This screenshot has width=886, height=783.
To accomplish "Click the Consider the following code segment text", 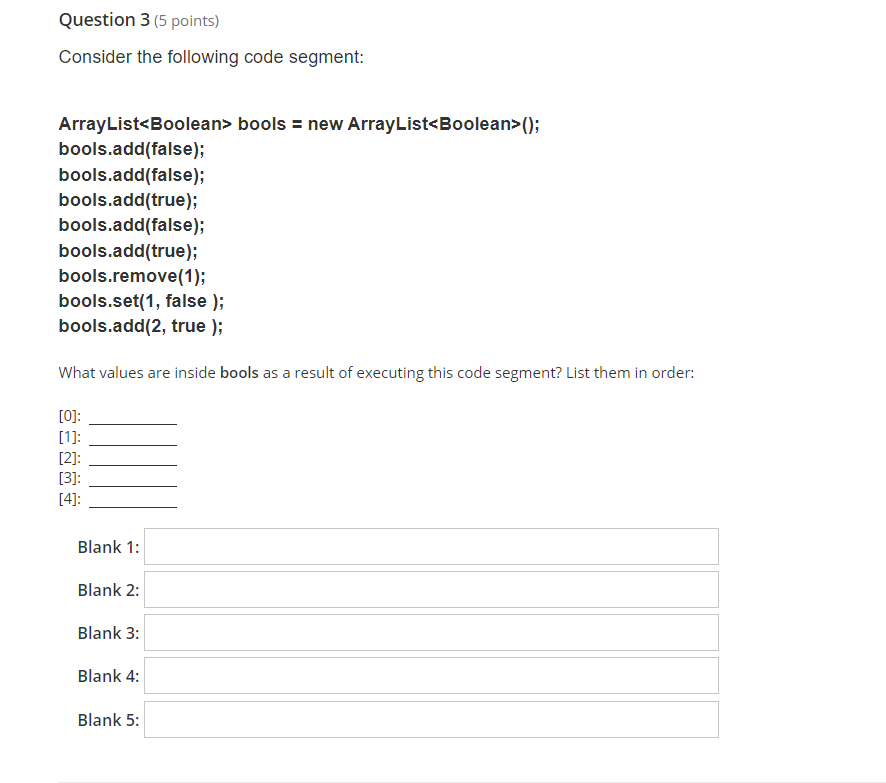I will click(x=210, y=57).
